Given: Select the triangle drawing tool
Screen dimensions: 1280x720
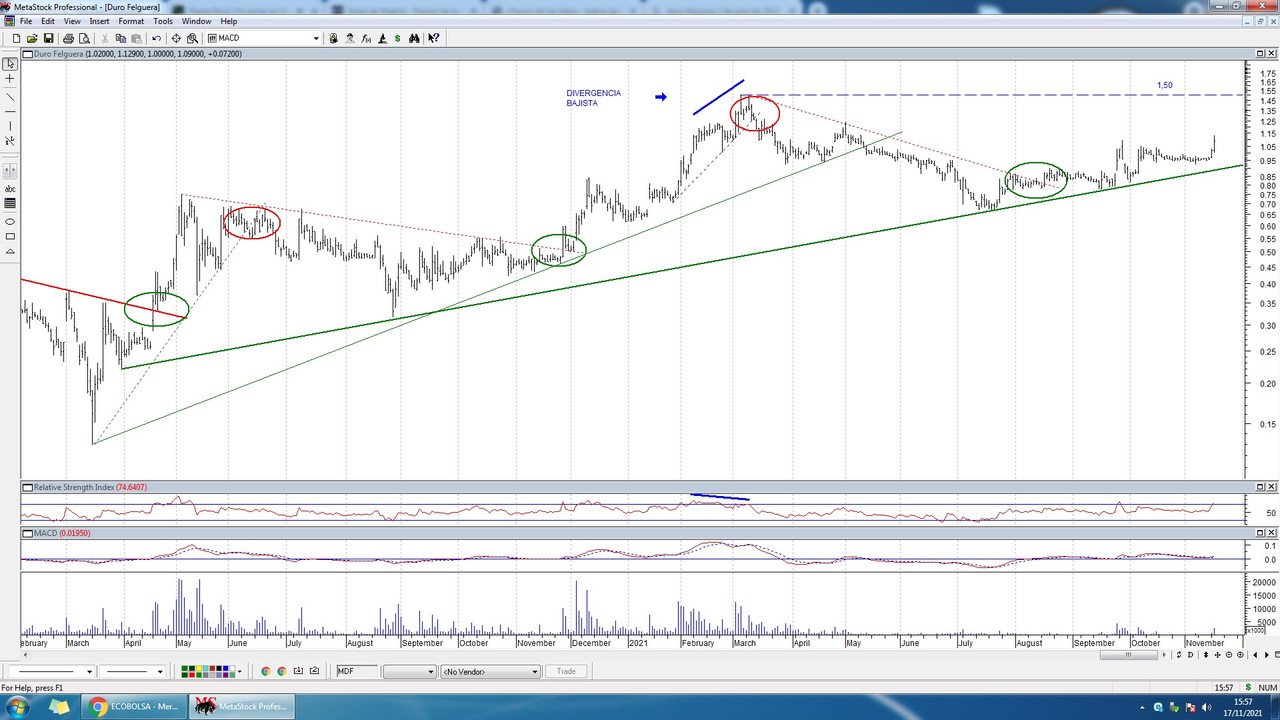Looking at the screenshot, I should pos(10,251).
